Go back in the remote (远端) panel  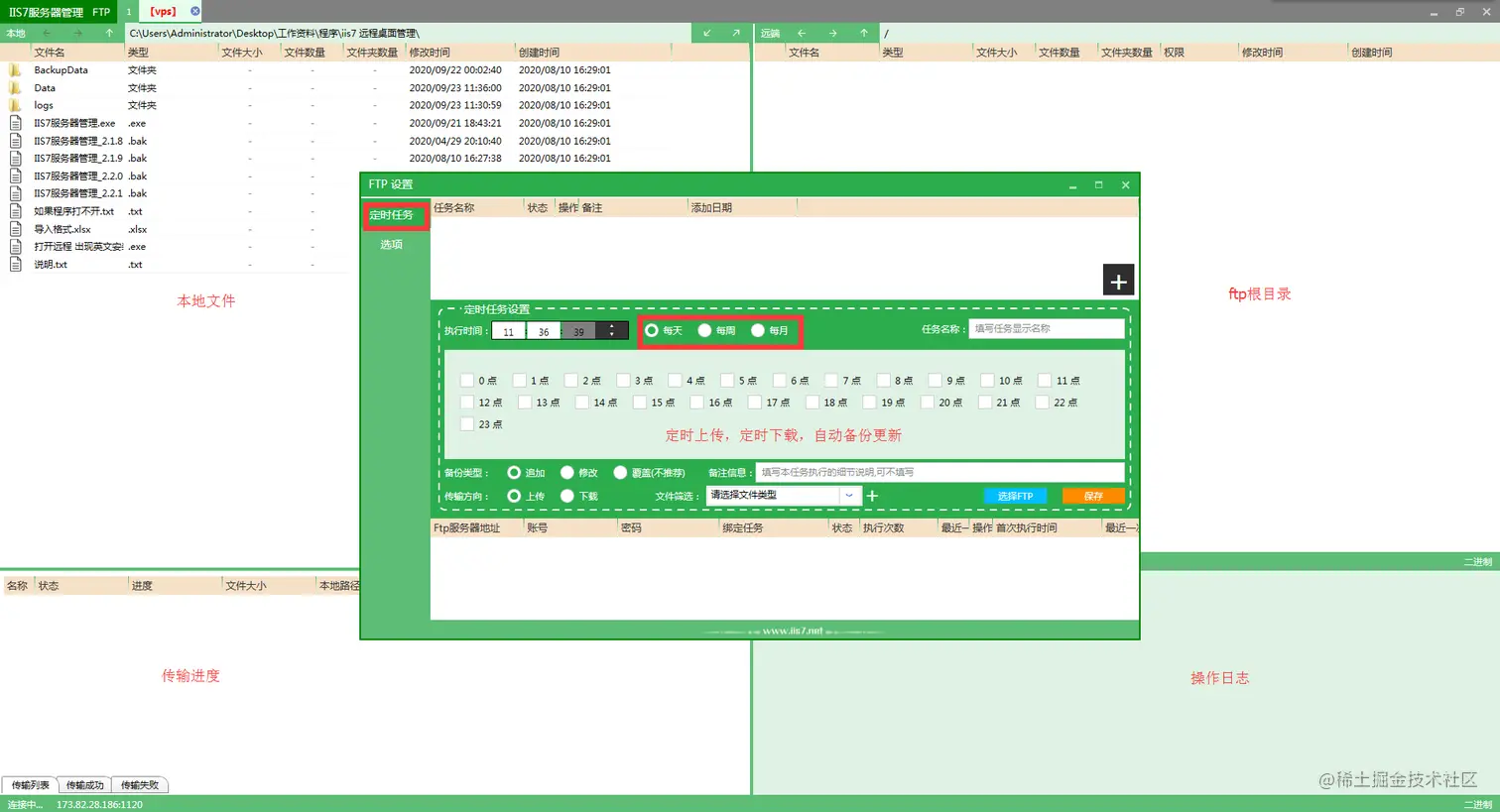point(802,33)
